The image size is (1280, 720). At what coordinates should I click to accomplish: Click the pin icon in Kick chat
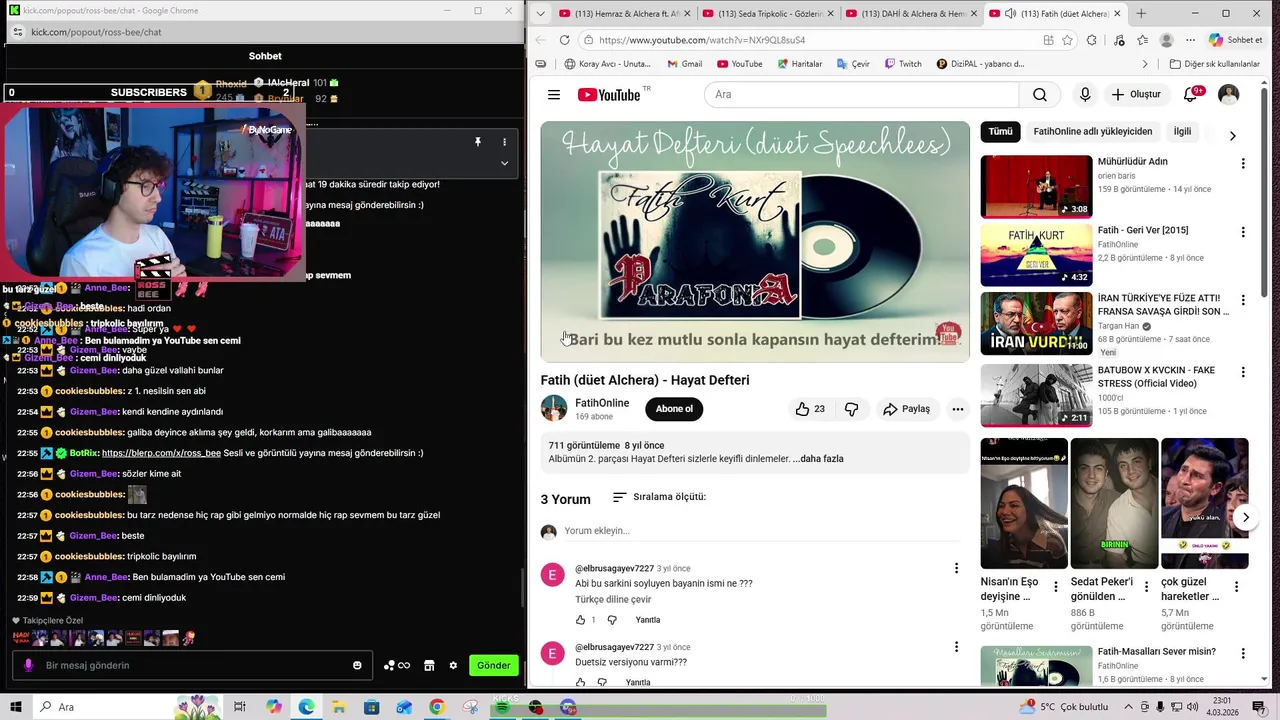point(478,142)
